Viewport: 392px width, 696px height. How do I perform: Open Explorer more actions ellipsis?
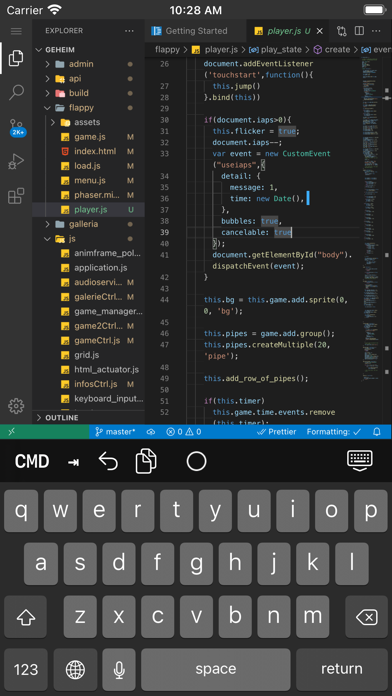[129, 31]
